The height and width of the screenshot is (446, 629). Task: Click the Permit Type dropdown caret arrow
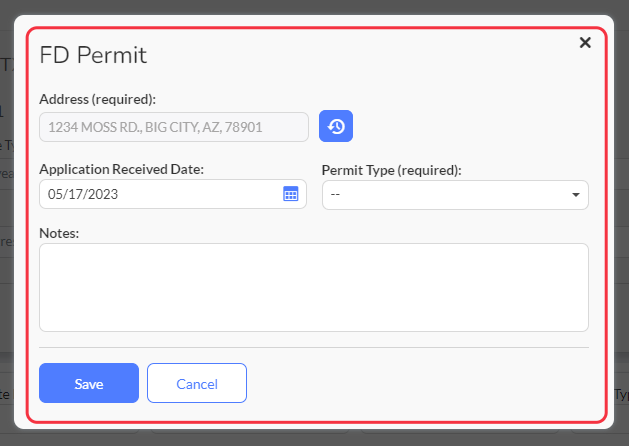[x=576, y=195]
